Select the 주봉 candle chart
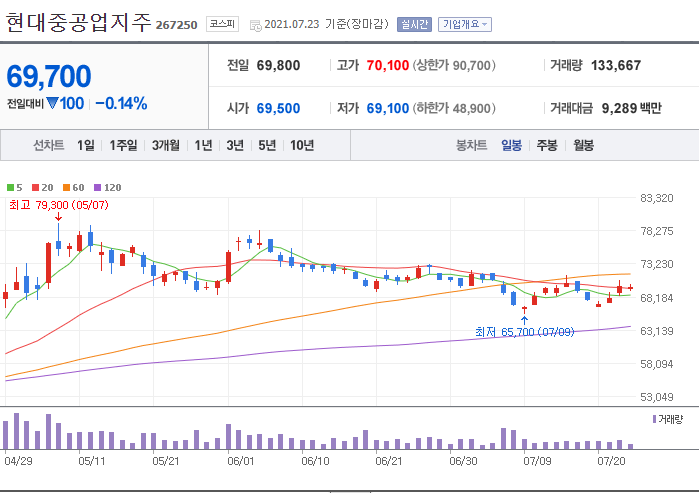The height and width of the screenshot is (493, 699). (547, 145)
